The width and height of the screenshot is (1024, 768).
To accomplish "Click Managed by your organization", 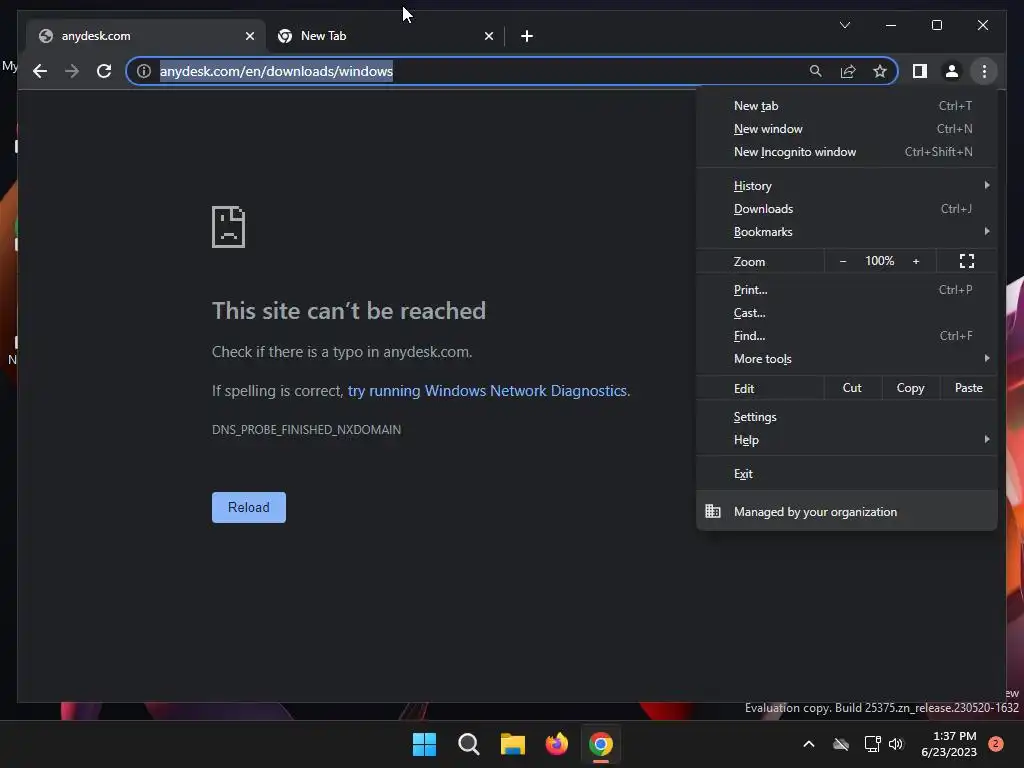I will (x=846, y=512).
